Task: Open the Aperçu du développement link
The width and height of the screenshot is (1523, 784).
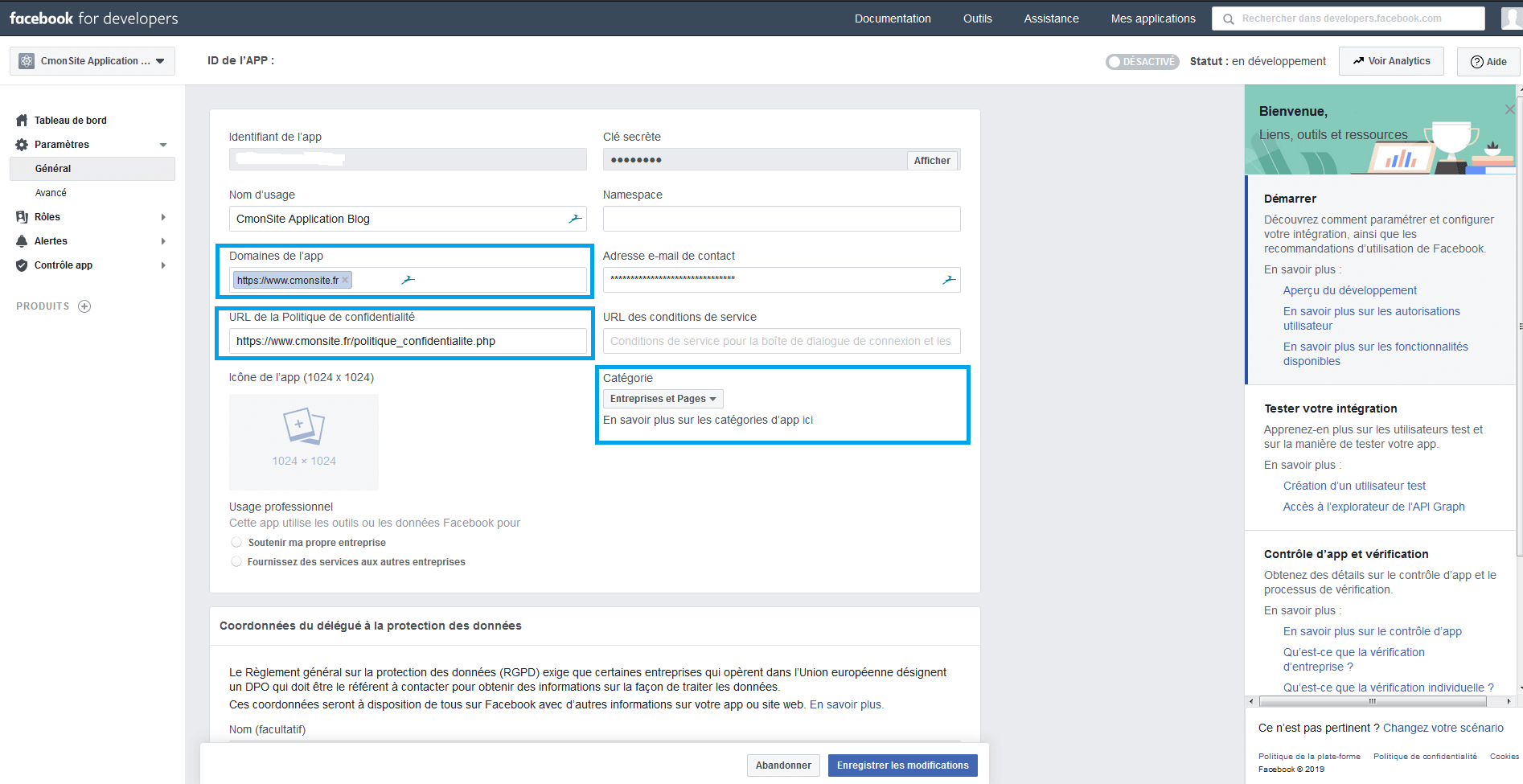Action: (1350, 290)
